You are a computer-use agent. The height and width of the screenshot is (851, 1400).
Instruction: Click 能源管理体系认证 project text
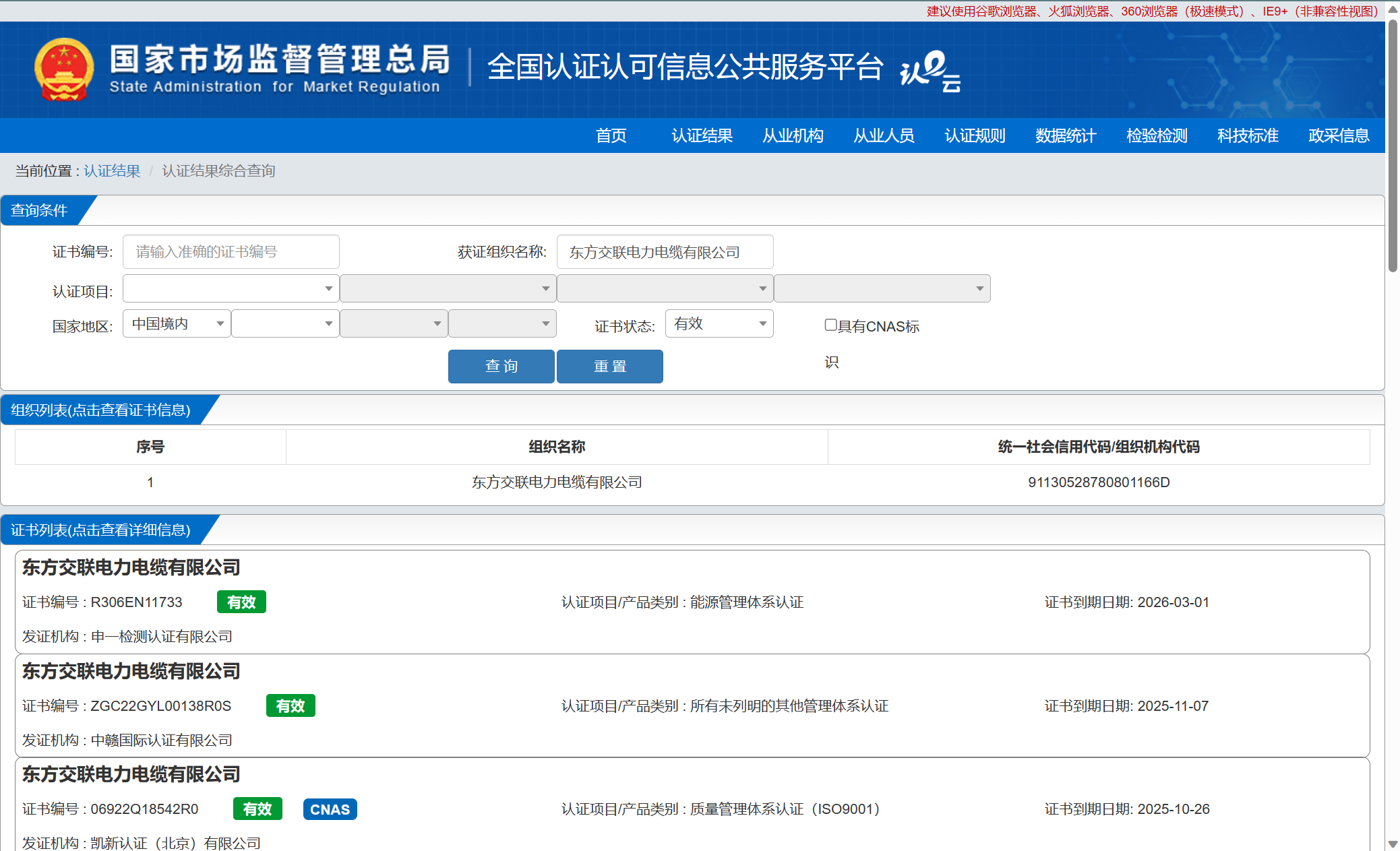(x=747, y=602)
